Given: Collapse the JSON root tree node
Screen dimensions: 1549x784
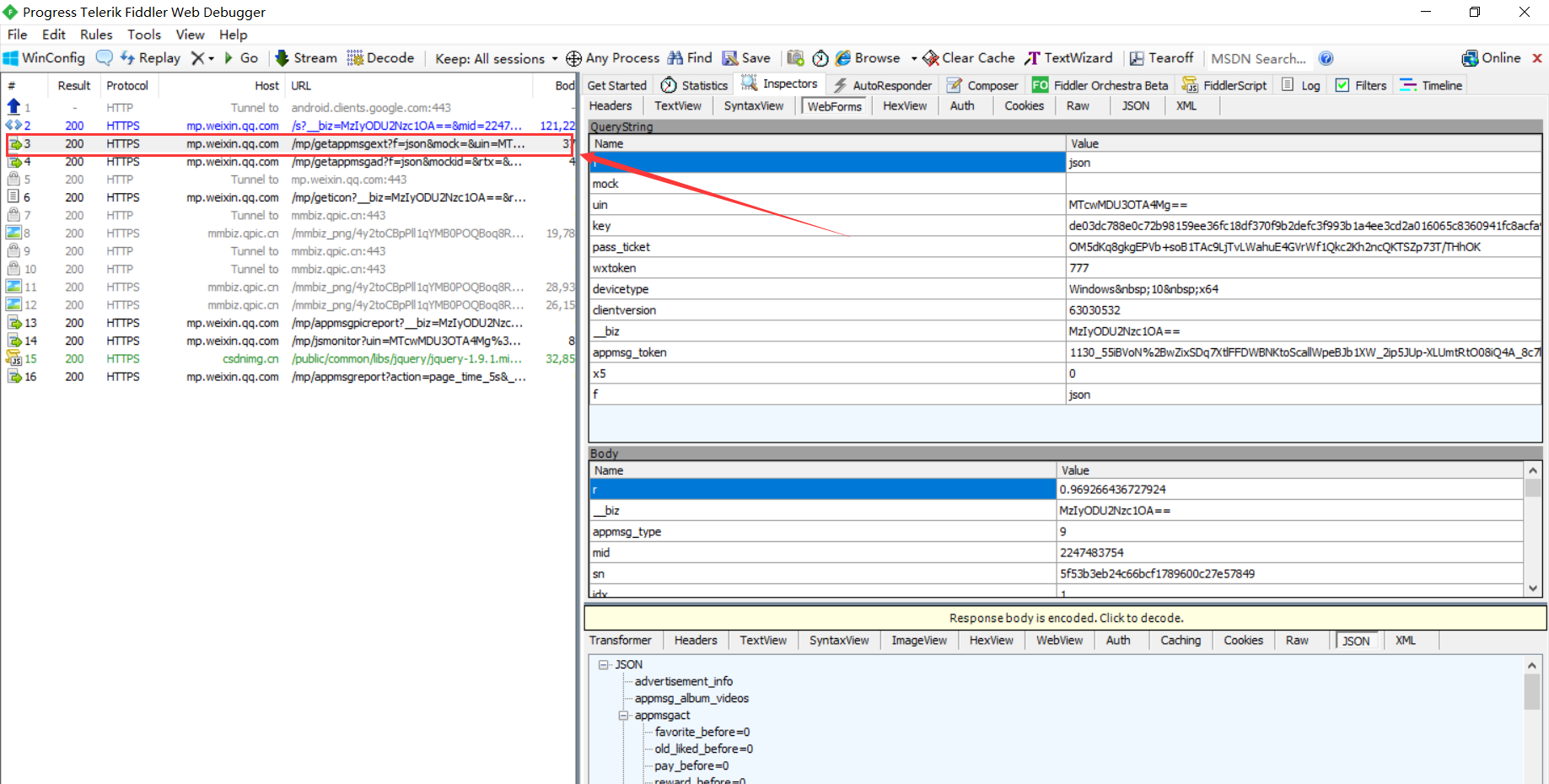Looking at the screenshot, I should tap(604, 664).
